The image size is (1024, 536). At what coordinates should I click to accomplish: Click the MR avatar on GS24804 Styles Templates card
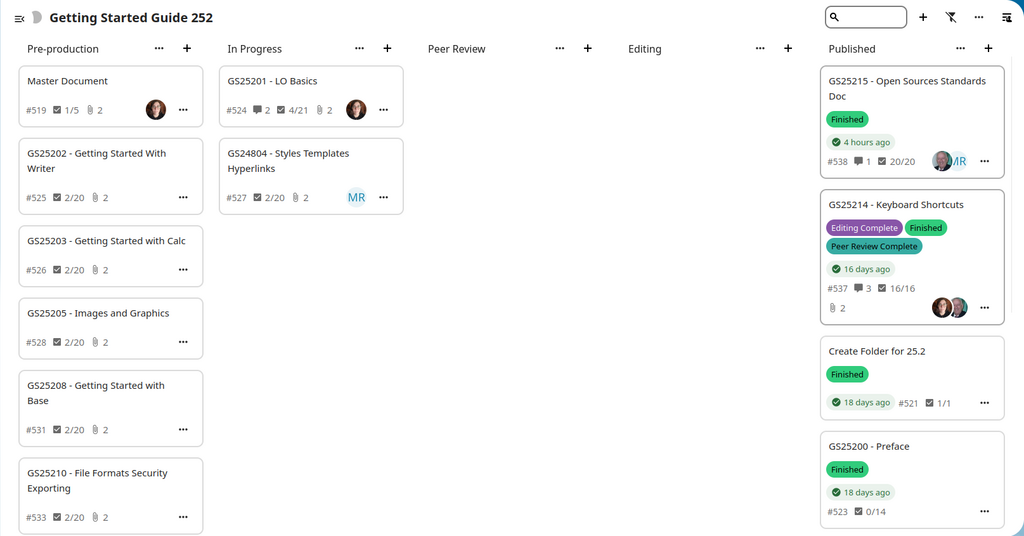356,198
